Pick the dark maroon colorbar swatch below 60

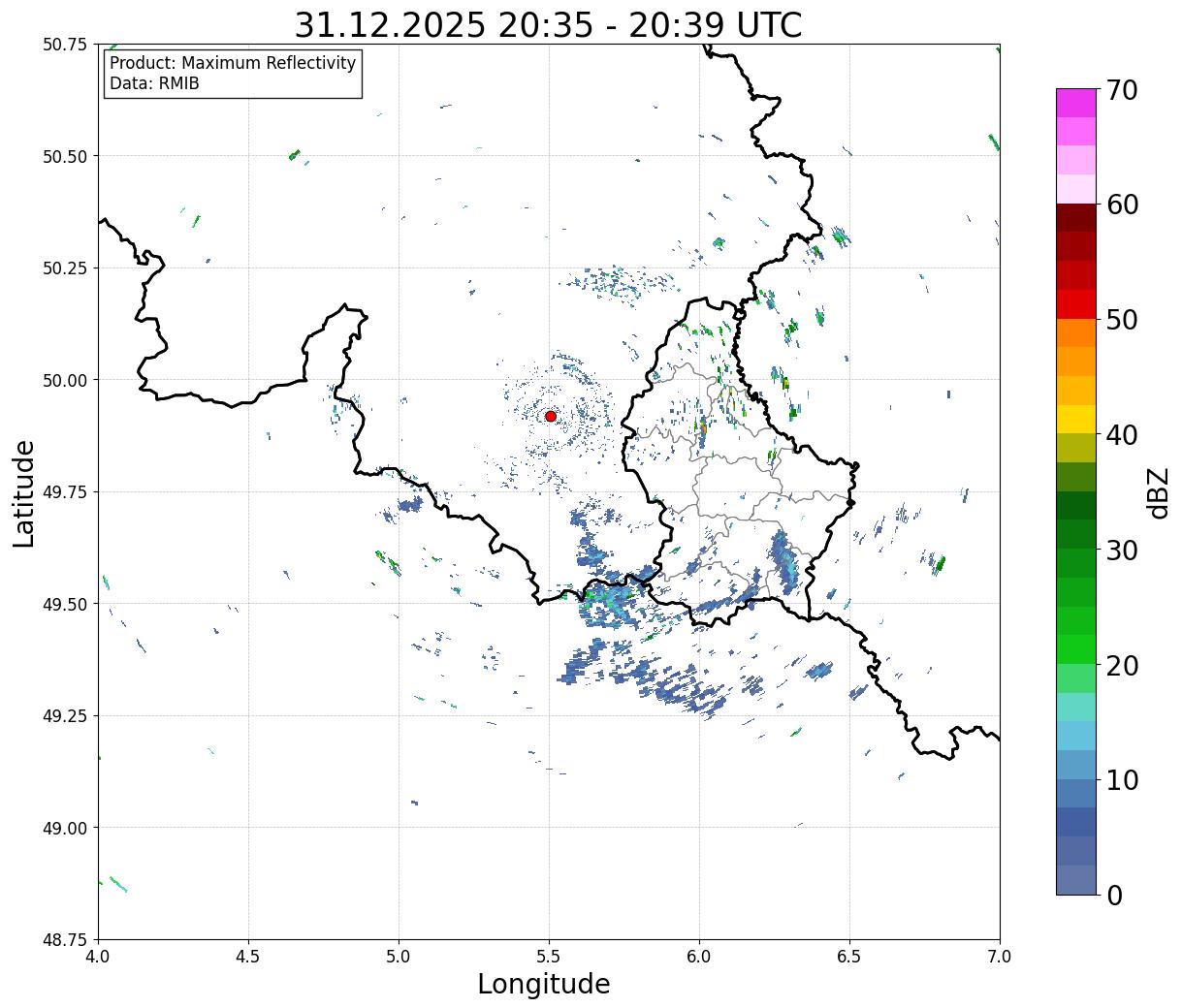pyautogui.click(x=1076, y=218)
